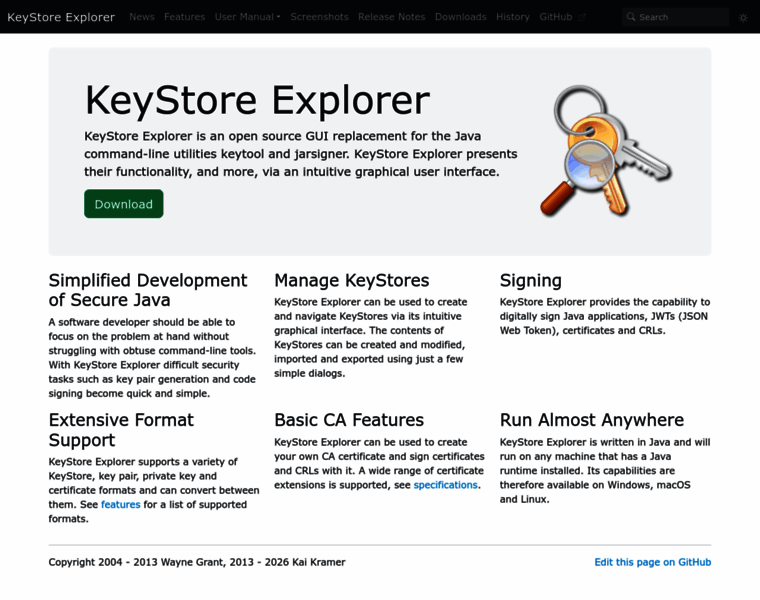Expand the User Manual dropdown
Screen dimensions: 760x600
[x=247, y=17]
